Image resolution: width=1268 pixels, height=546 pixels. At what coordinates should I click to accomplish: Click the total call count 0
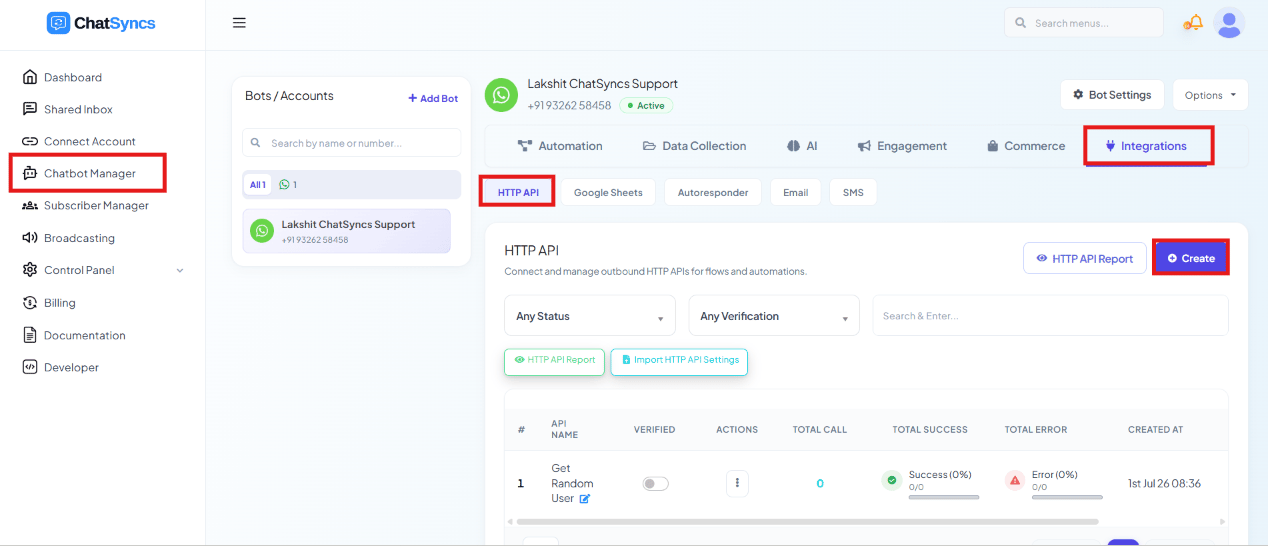(x=820, y=484)
